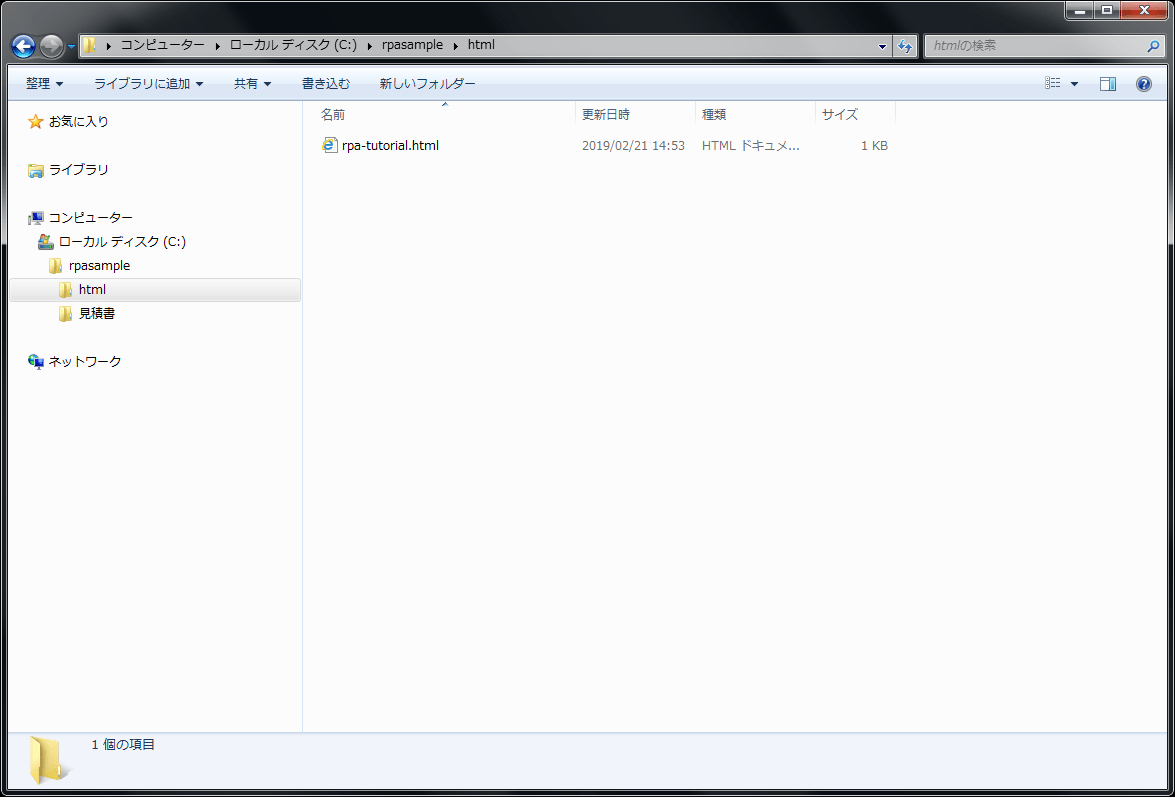The width and height of the screenshot is (1175, 797).
Task: Toggle the preview pane icon
Action: click(x=1108, y=84)
